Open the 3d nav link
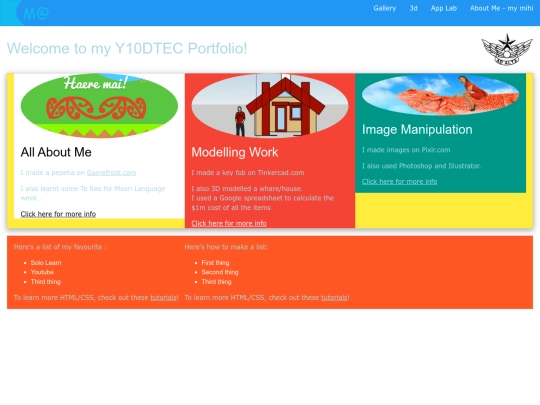 (413, 8)
